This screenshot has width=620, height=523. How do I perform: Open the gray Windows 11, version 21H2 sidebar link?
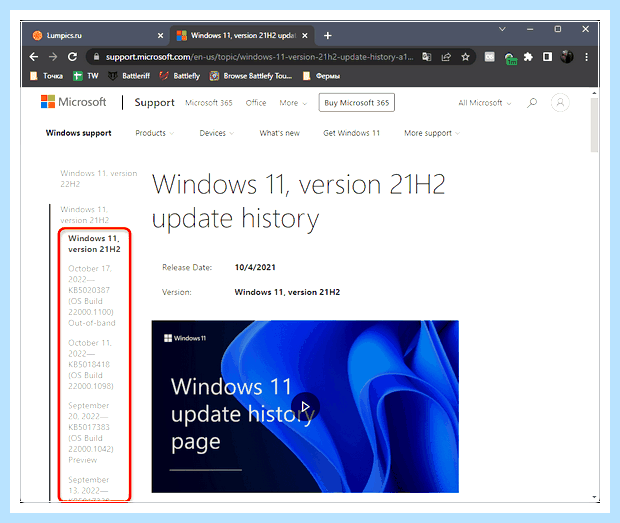[85, 215]
